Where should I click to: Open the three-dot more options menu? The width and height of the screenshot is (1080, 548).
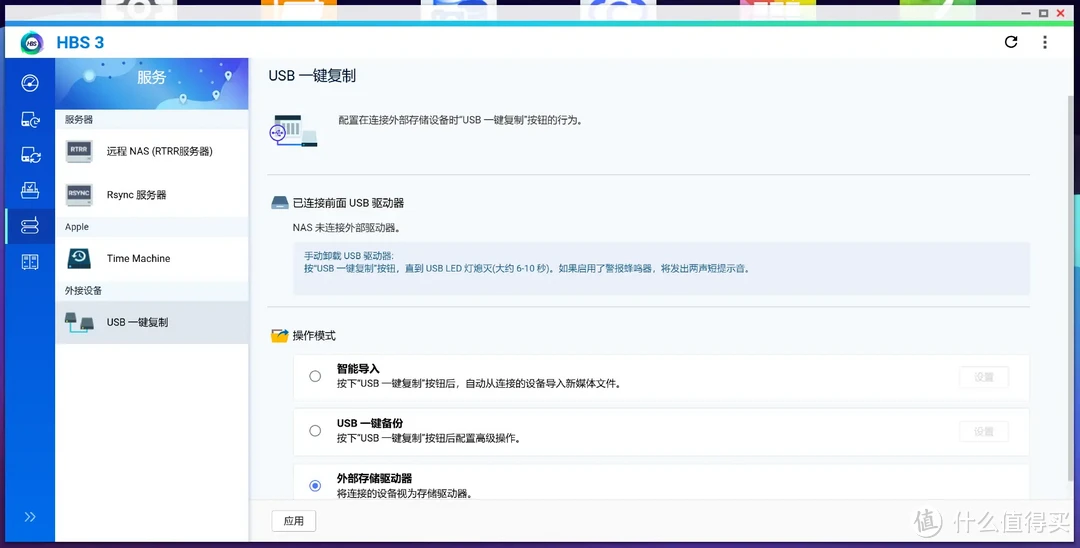(x=1045, y=42)
